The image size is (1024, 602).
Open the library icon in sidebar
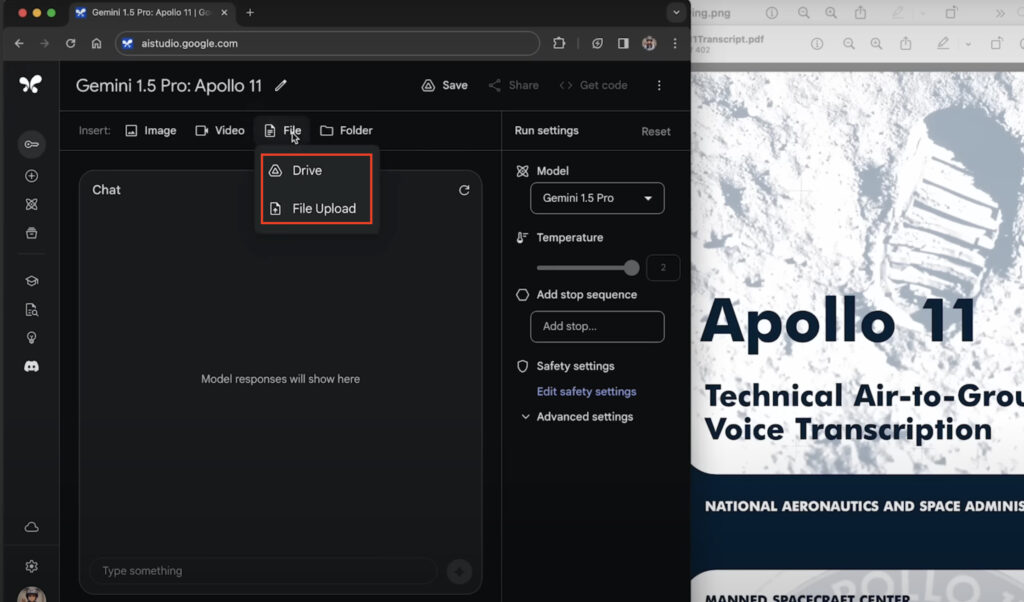click(31, 233)
